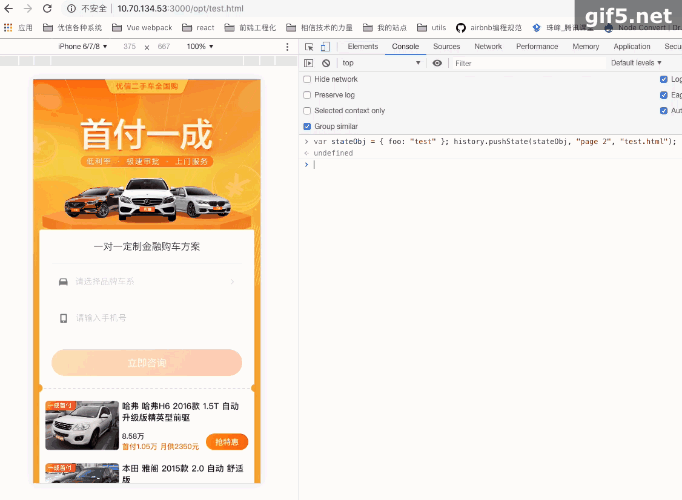
Task: Click the 哈弗 哈弗H6 2016款 listing title
Action: coord(180,412)
